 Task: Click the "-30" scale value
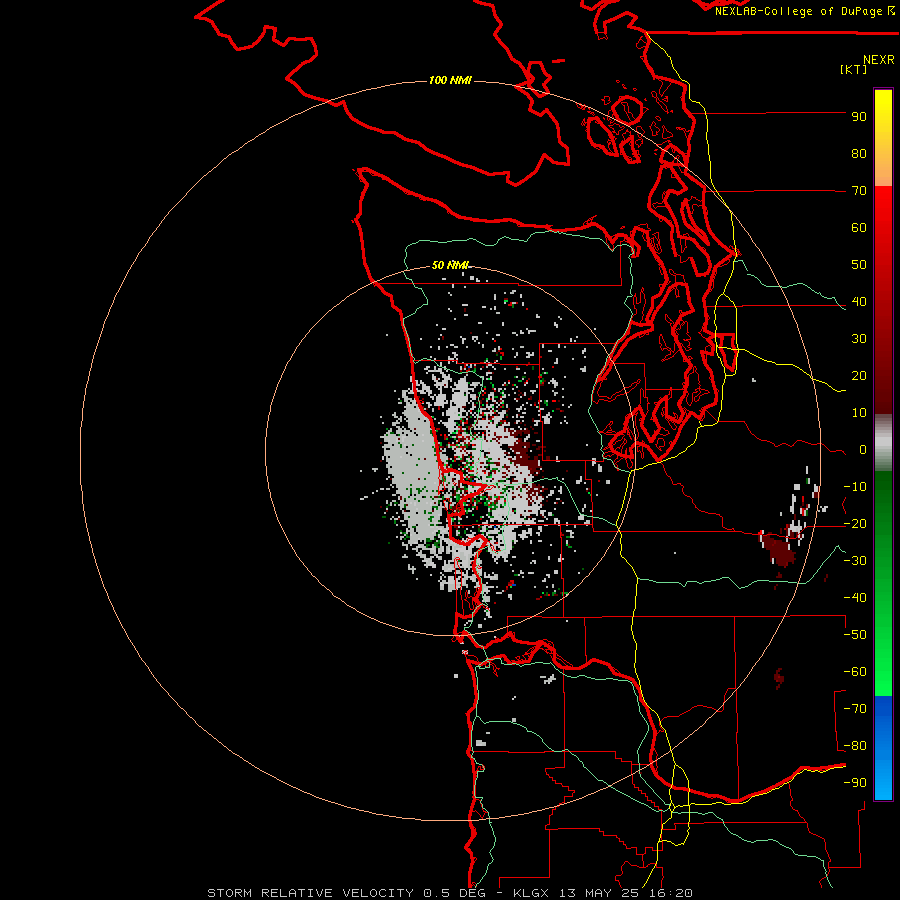tap(855, 561)
